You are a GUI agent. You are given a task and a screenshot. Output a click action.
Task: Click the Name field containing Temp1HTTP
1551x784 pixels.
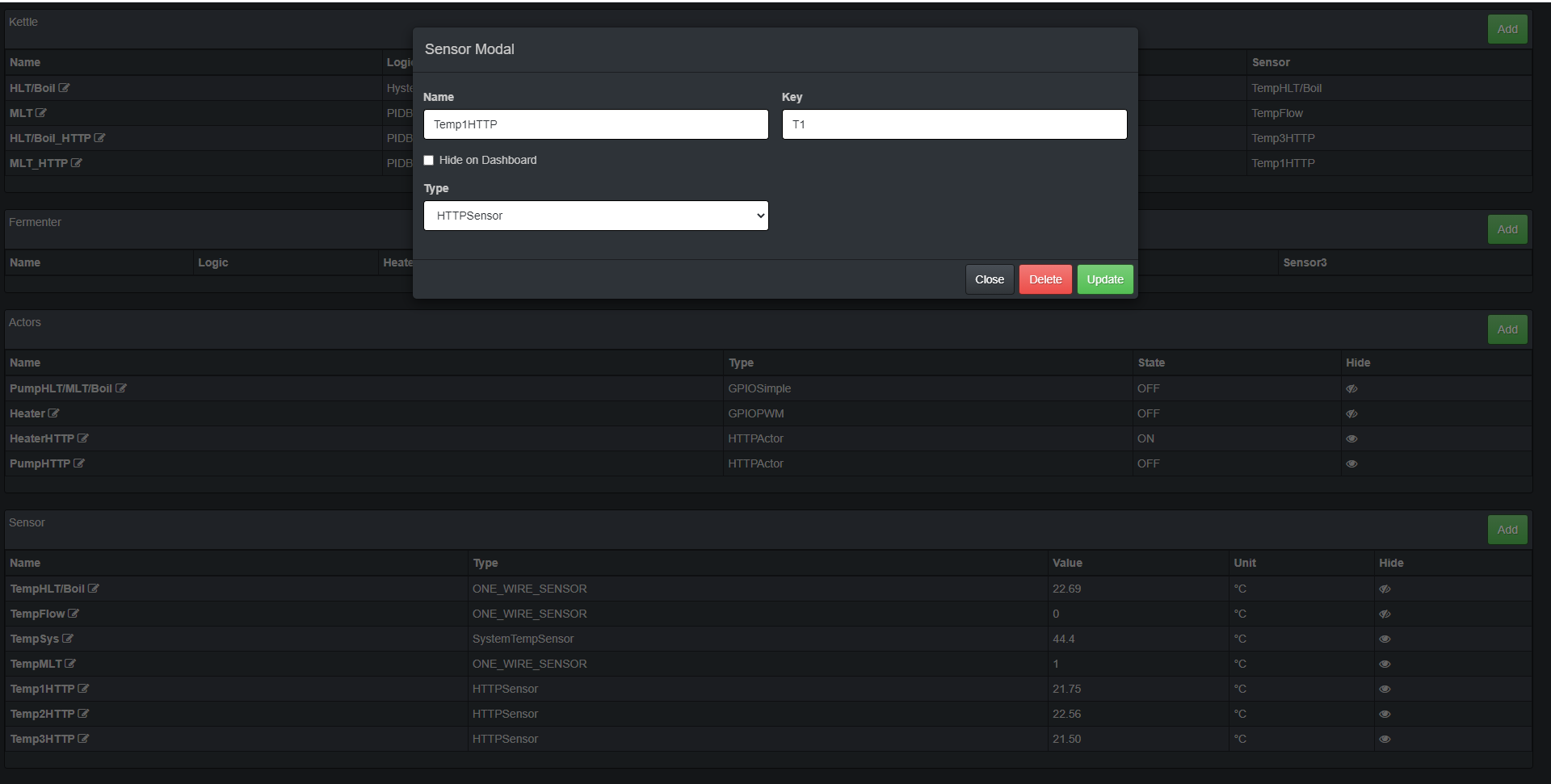tap(596, 124)
